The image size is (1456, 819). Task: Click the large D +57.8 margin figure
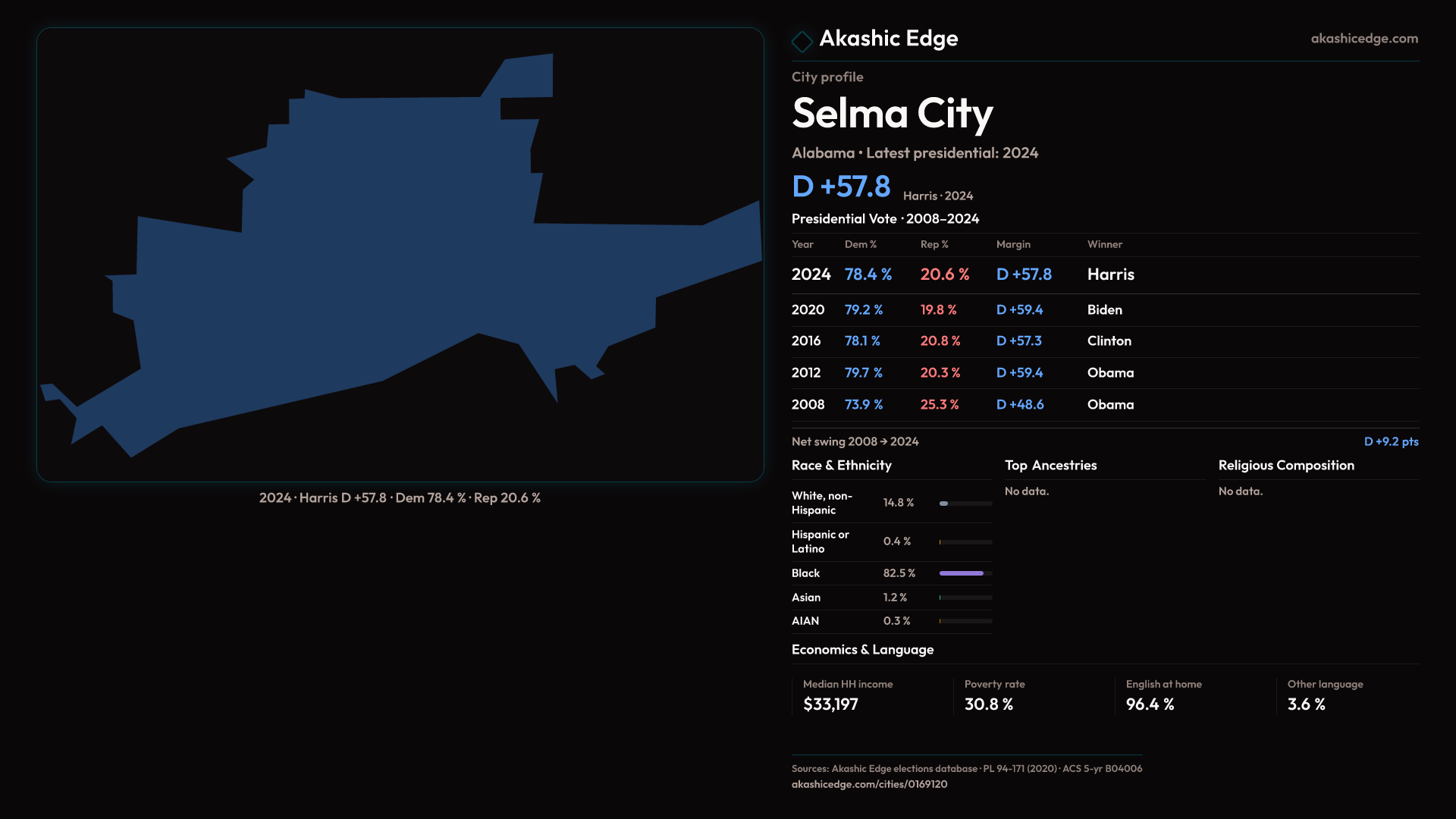pyautogui.click(x=841, y=187)
